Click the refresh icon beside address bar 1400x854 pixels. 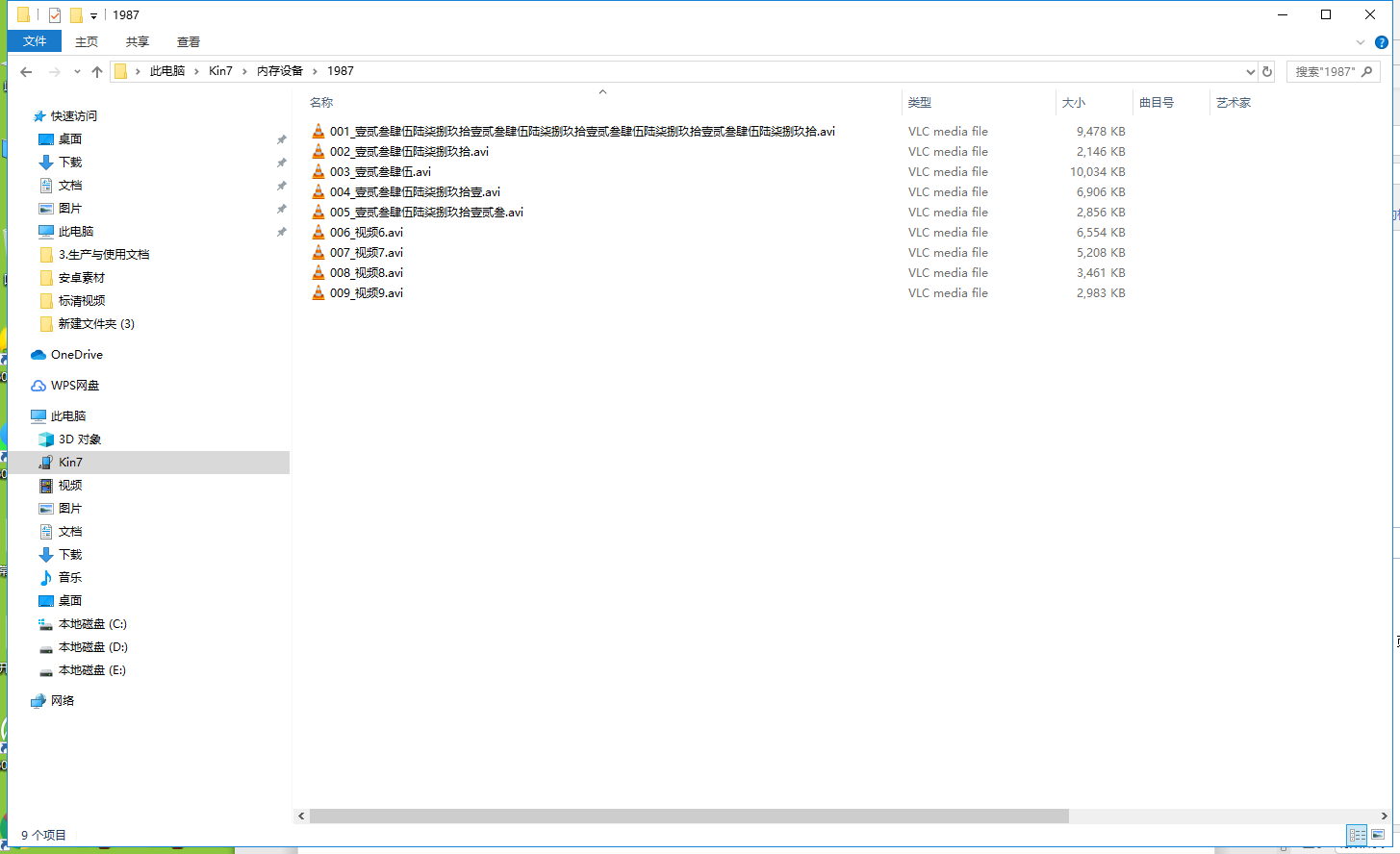click(x=1267, y=71)
